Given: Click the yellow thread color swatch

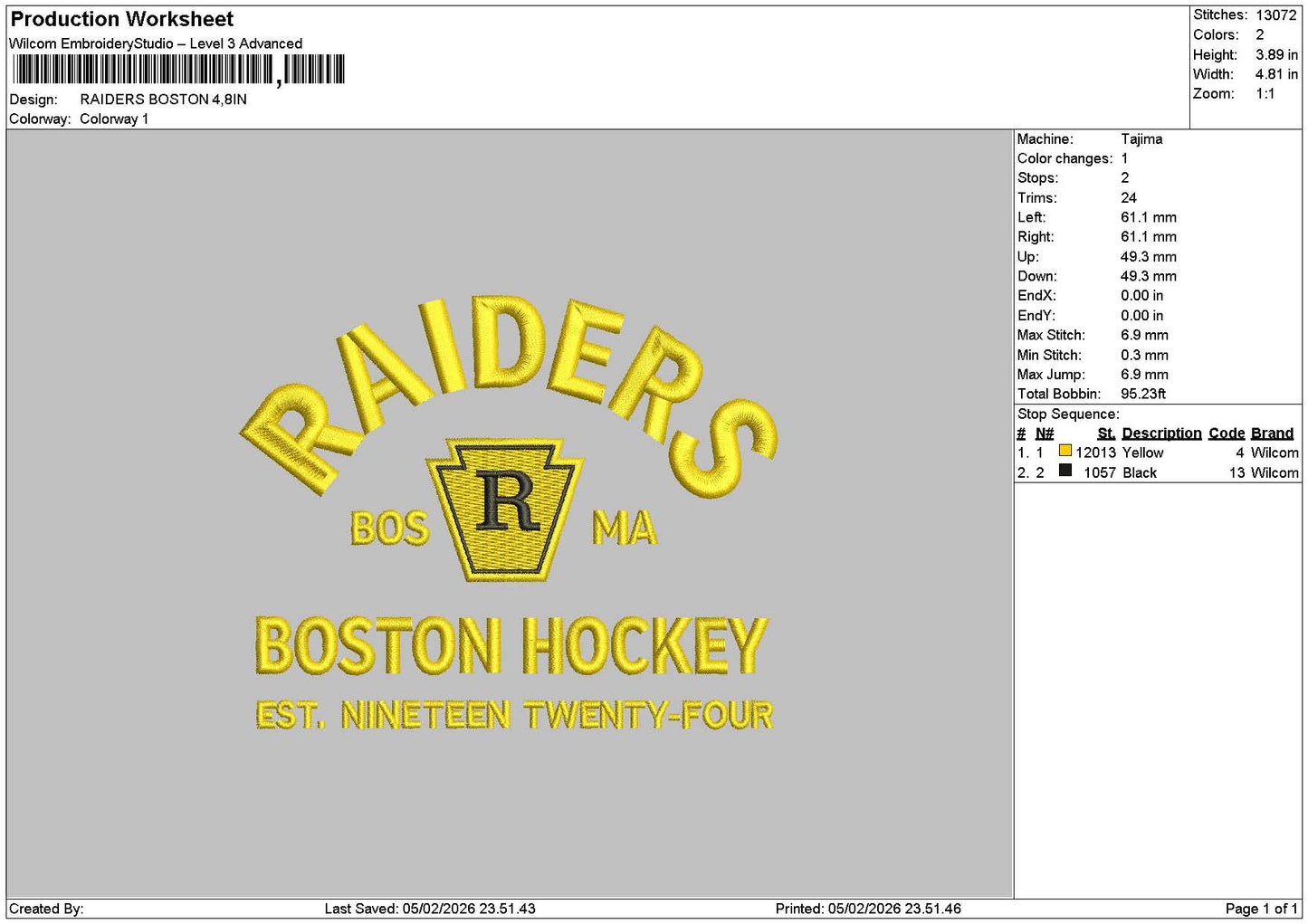Looking at the screenshot, I should tap(1065, 451).
